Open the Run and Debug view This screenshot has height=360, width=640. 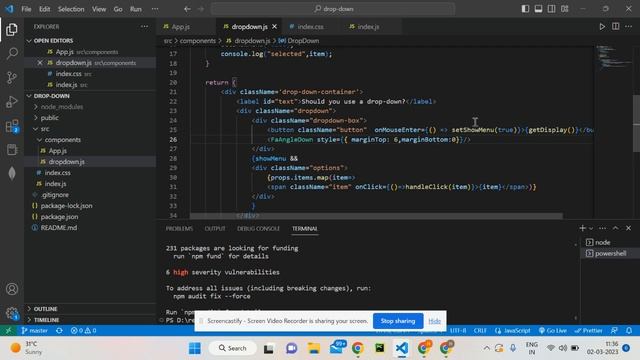click(12, 102)
